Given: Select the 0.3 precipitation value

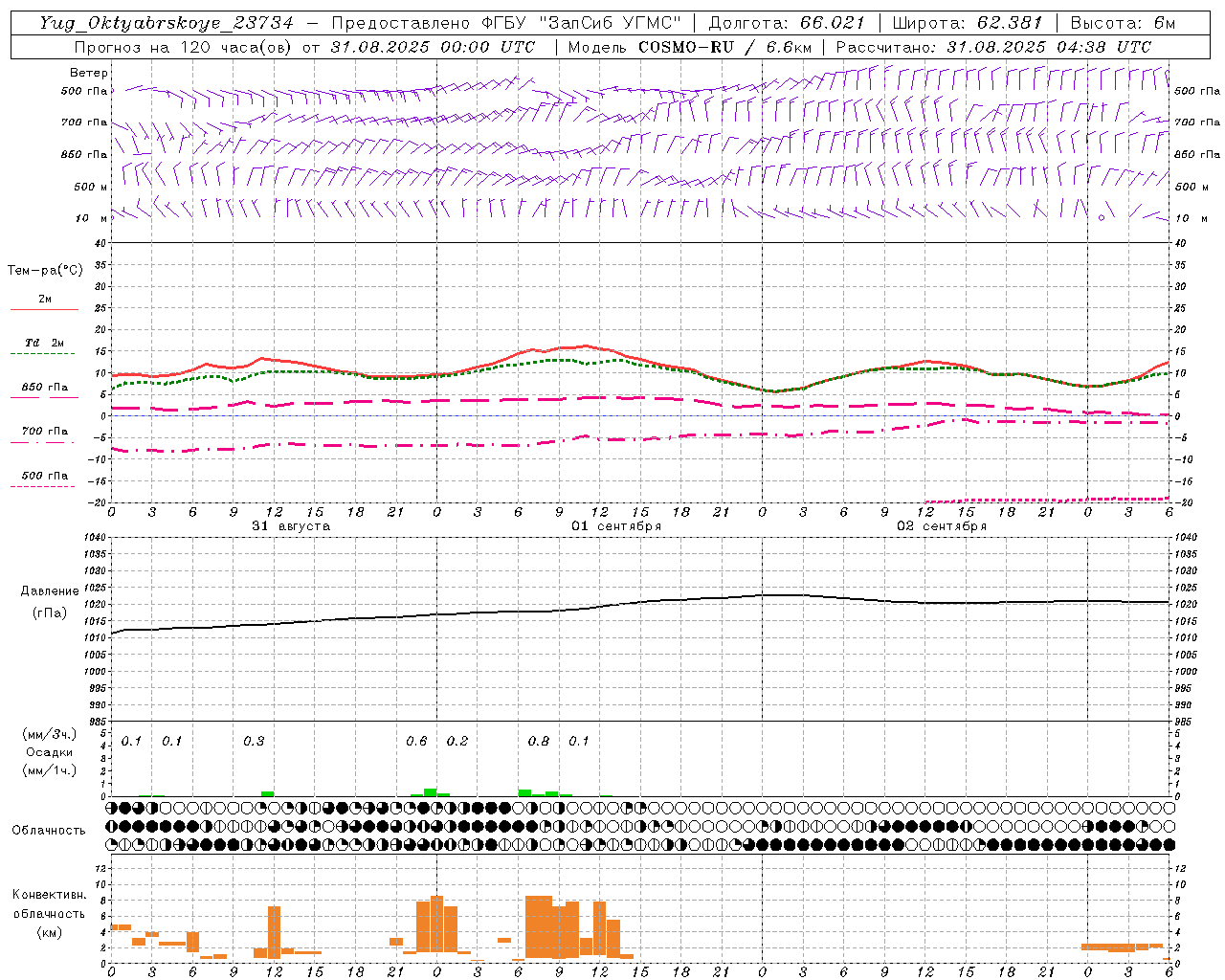Looking at the screenshot, I should pyautogui.click(x=254, y=742).
